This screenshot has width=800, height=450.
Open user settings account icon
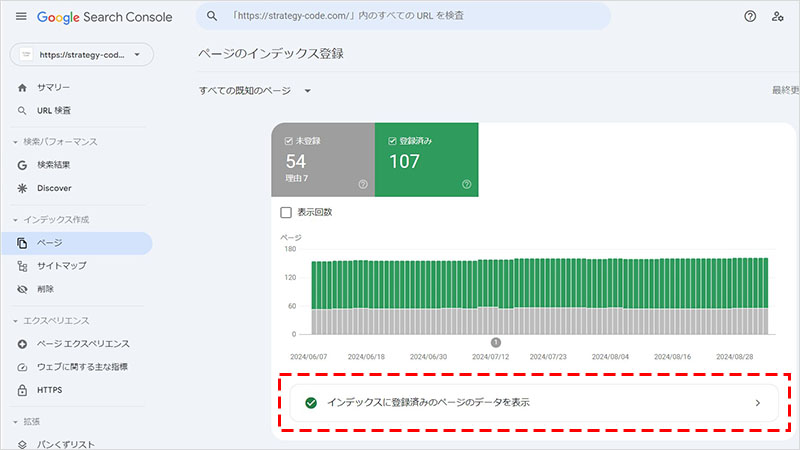tap(778, 17)
